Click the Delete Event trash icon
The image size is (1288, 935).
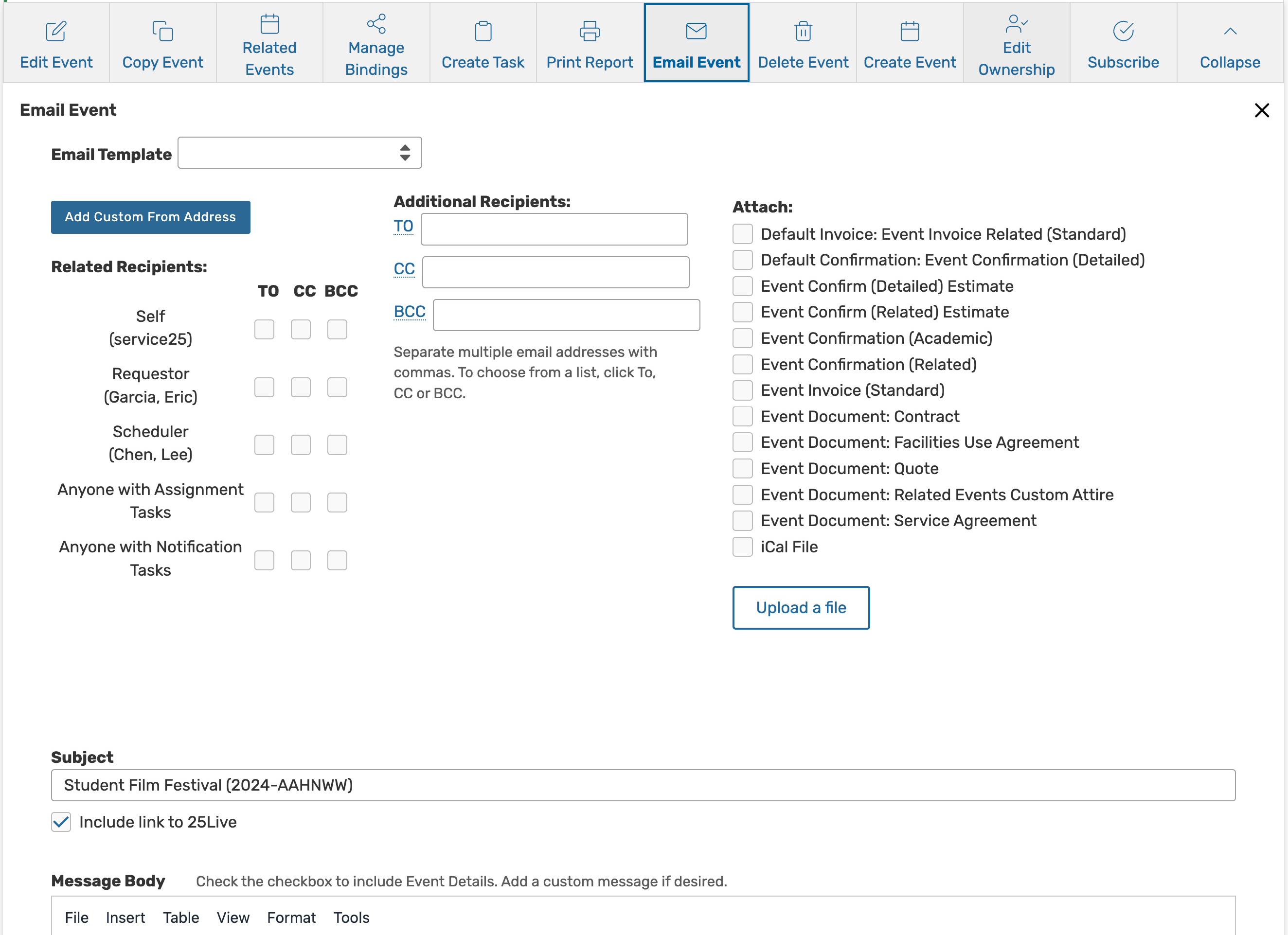[803, 31]
